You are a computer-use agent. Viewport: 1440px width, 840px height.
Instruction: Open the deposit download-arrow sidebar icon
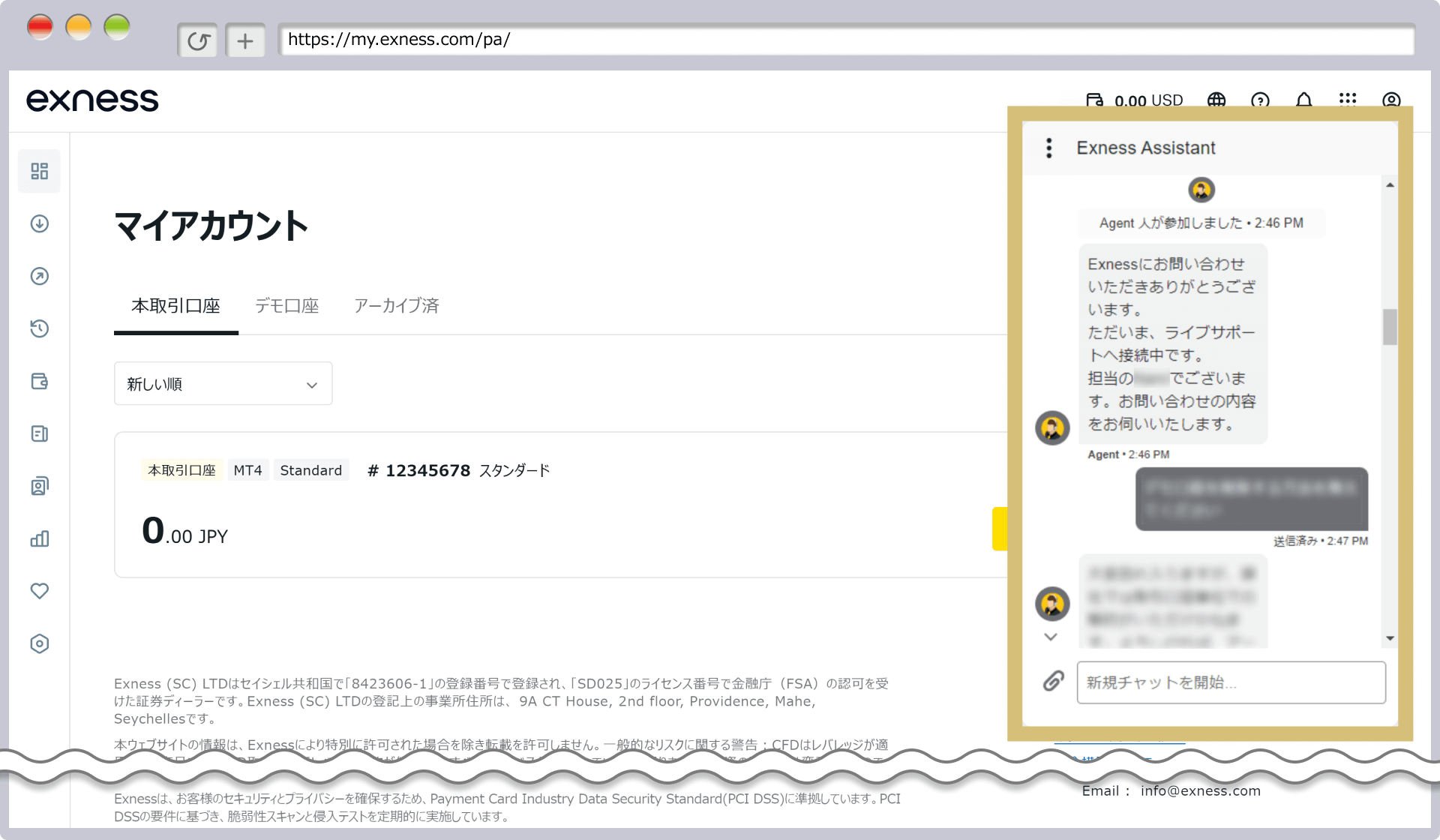point(40,223)
